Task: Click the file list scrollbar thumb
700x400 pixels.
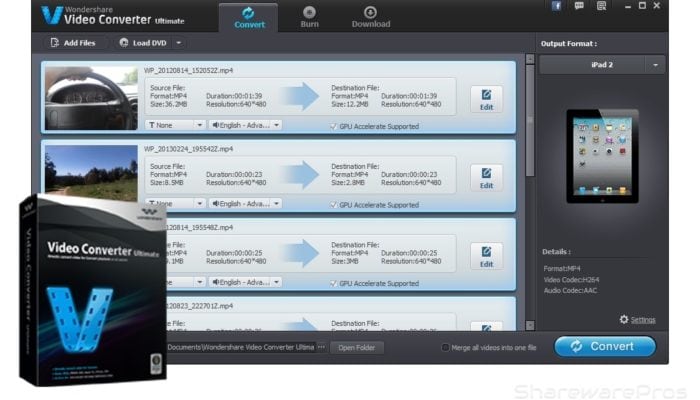Action: point(530,121)
